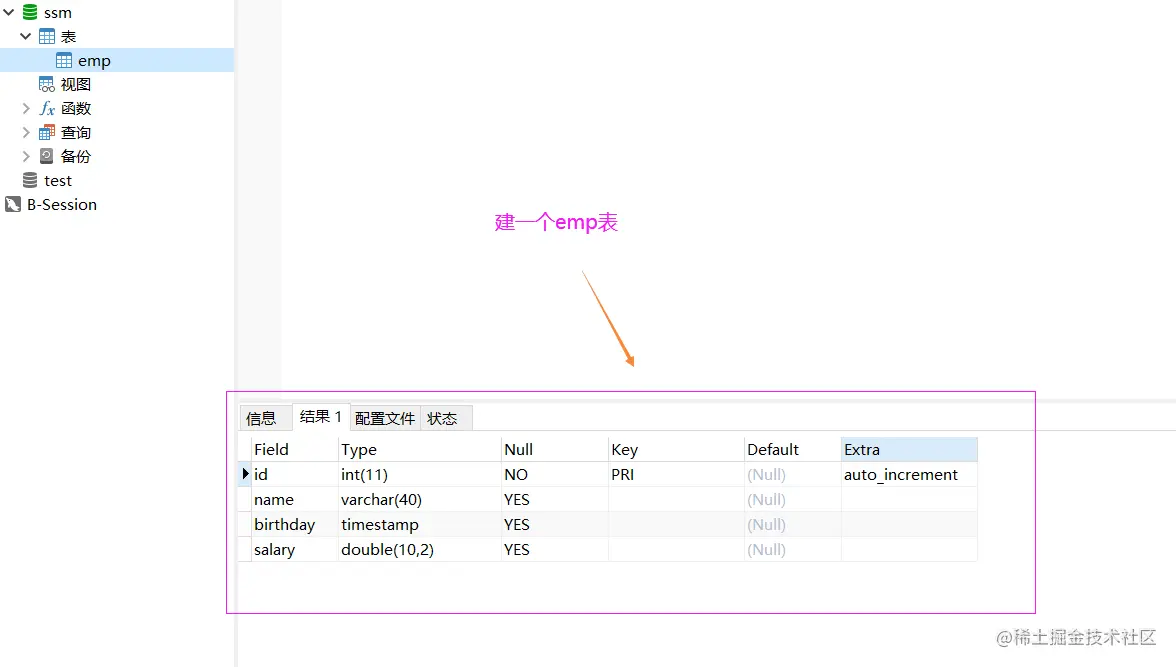Click the 'PRI' key cell
The width and height of the screenshot is (1176, 667).
676,474
